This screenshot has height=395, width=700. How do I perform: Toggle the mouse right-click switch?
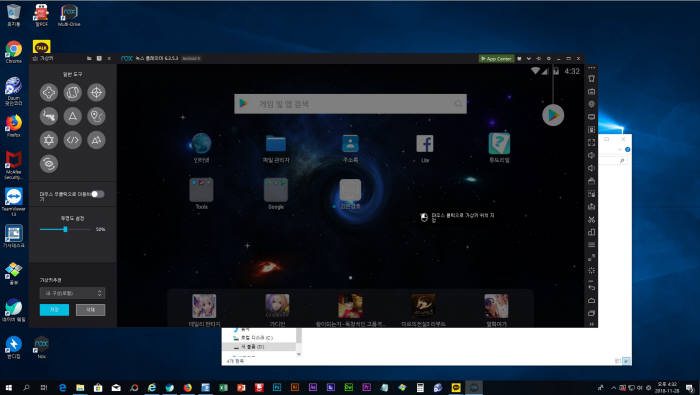click(x=98, y=194)
